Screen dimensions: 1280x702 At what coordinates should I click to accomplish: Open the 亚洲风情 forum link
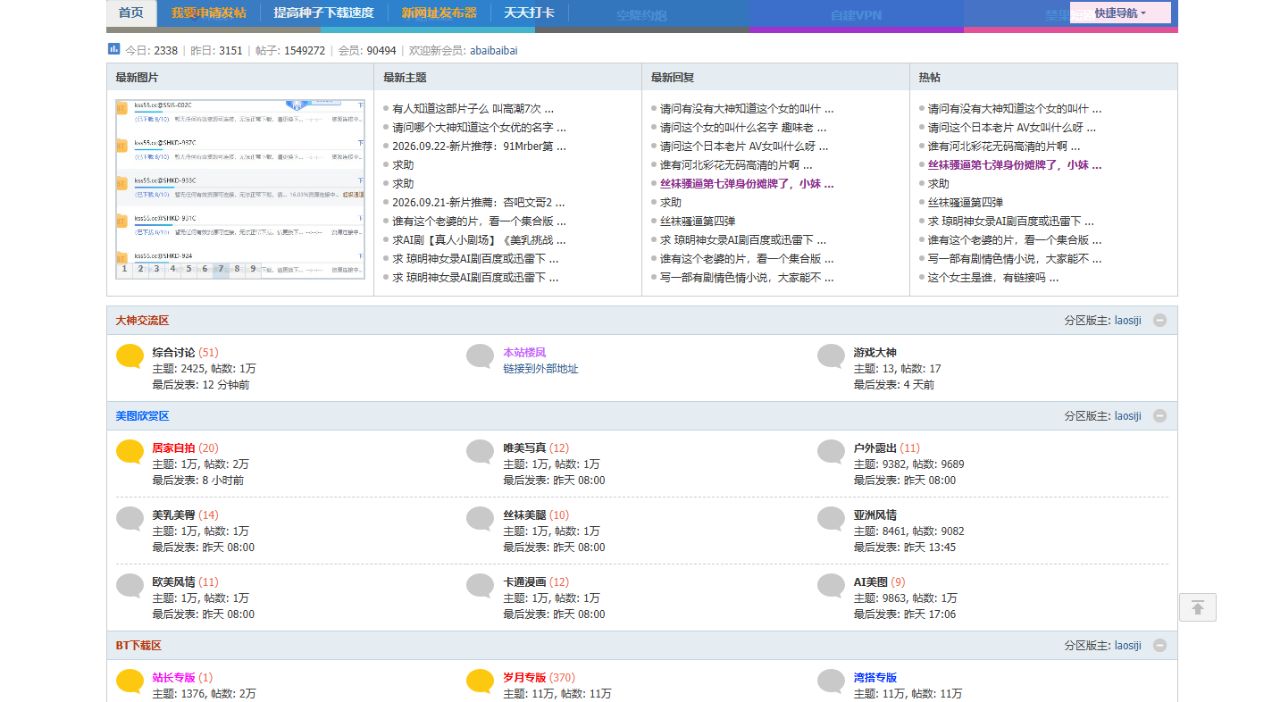point(875,515)
